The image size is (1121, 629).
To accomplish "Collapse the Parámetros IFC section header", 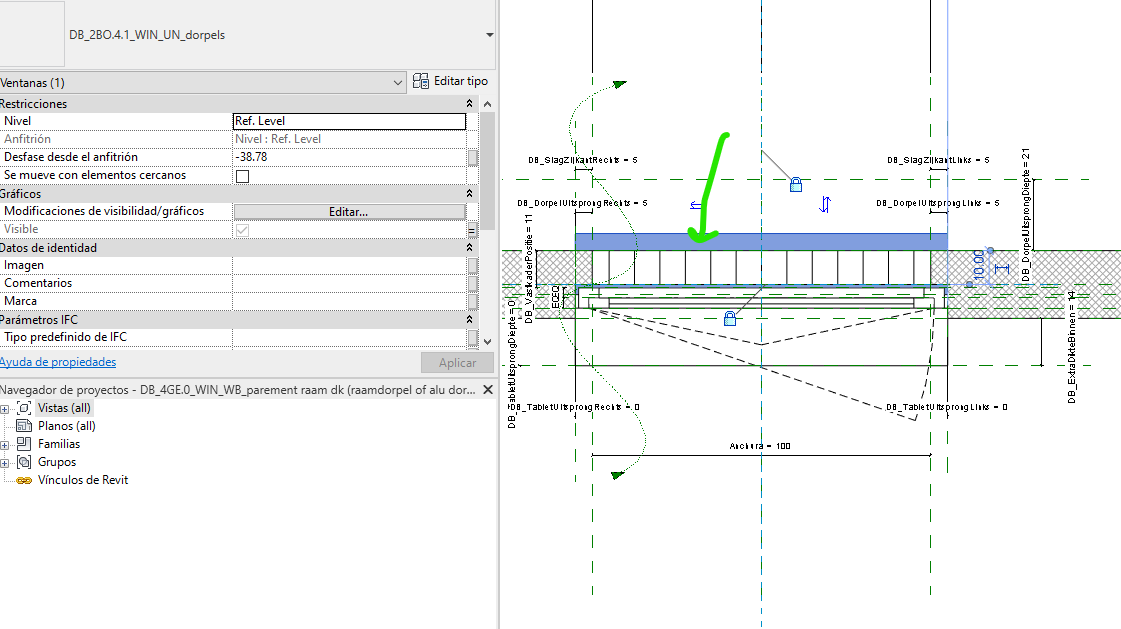I will (x=467, y=319).
